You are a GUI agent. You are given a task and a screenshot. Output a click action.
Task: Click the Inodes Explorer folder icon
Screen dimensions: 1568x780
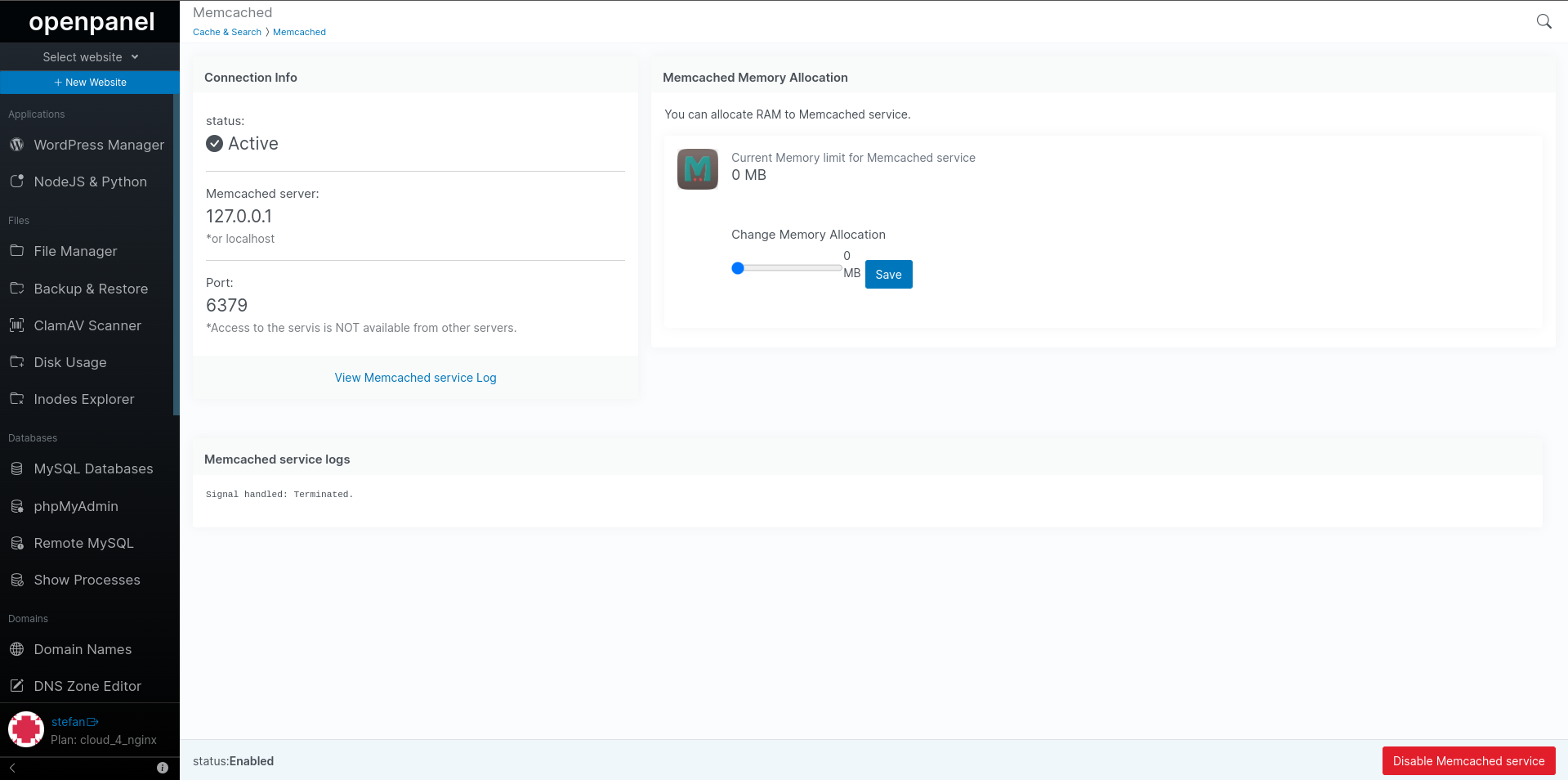[16, 398]
